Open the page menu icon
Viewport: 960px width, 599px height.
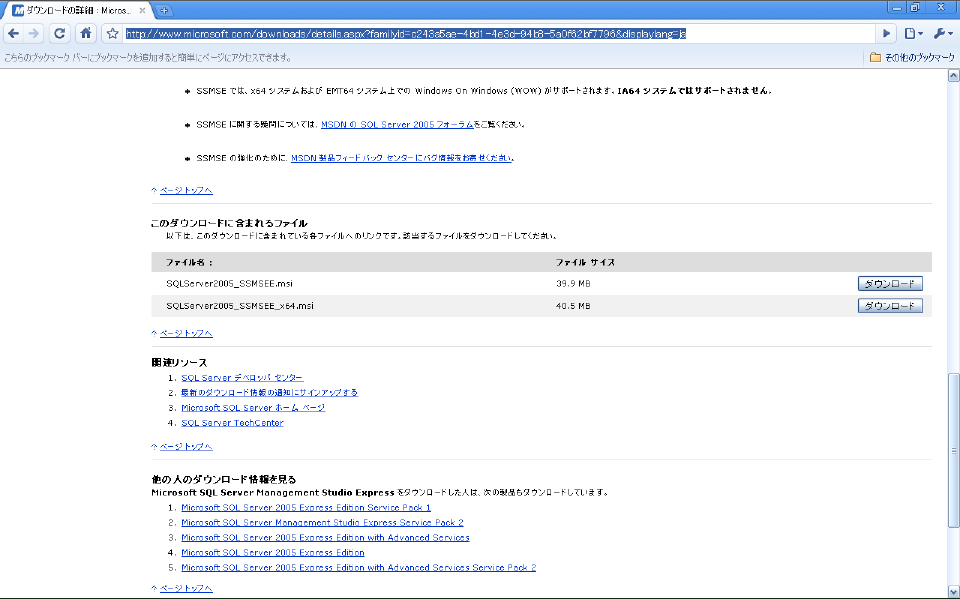point(913,34)
